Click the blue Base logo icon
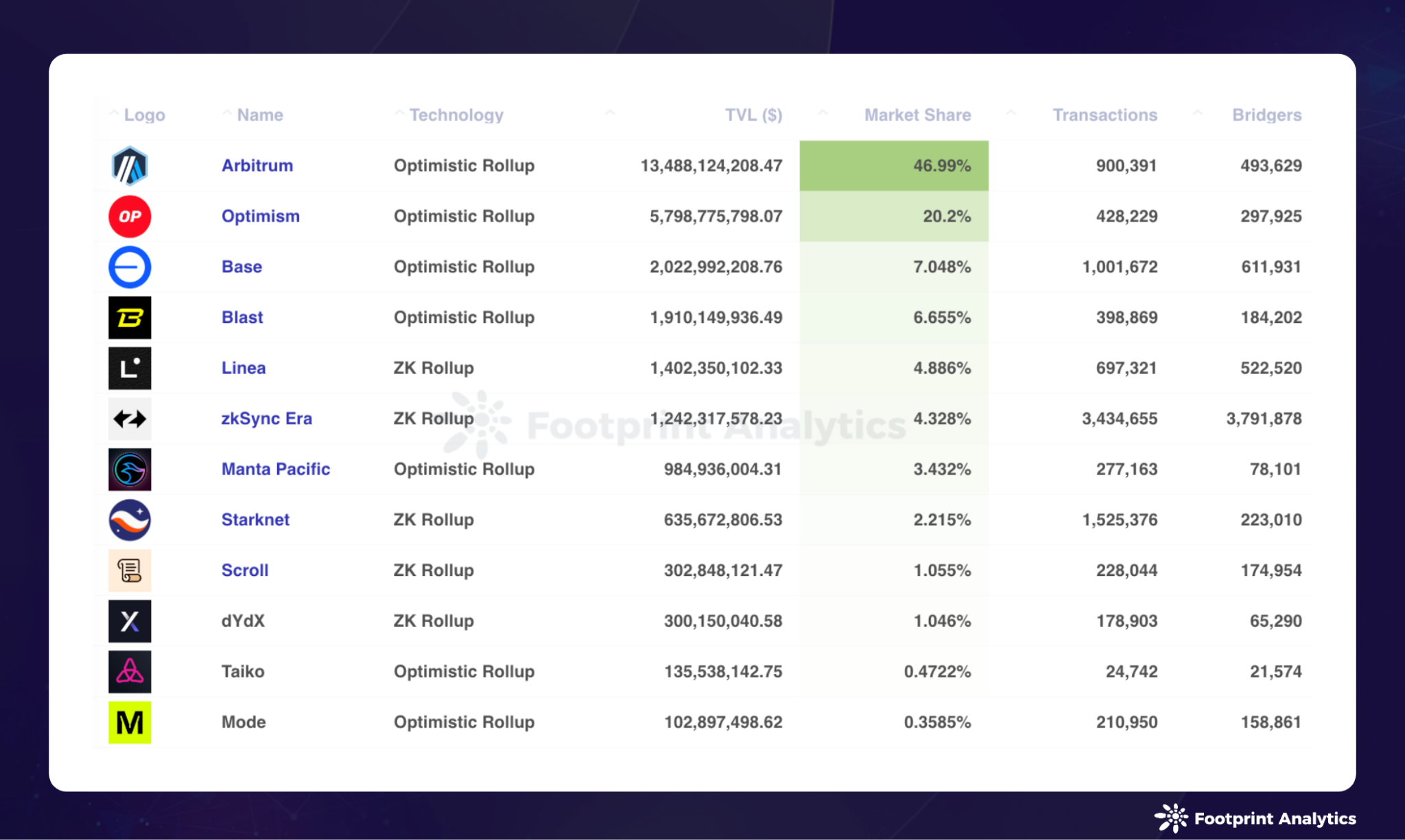Screen dimensions: 1405x840 (x=130, y=267)
